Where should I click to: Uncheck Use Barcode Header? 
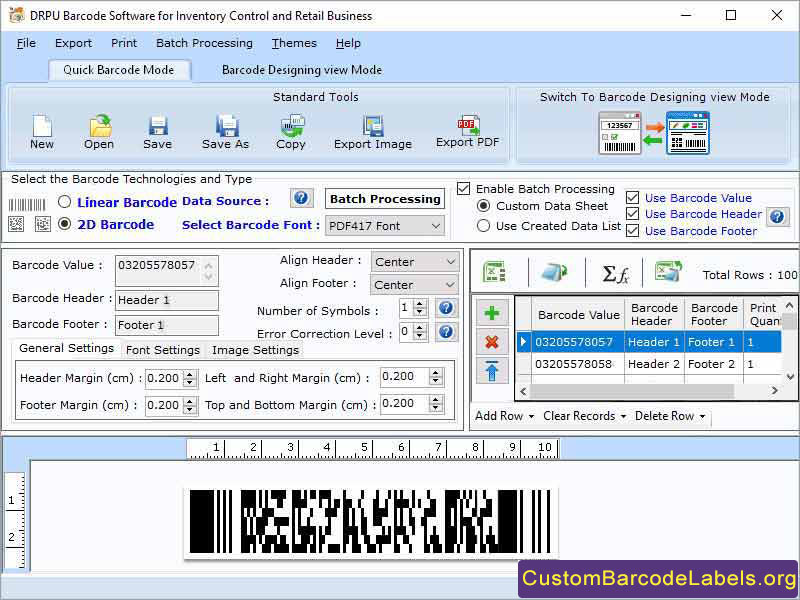click(x=633, y=214)
